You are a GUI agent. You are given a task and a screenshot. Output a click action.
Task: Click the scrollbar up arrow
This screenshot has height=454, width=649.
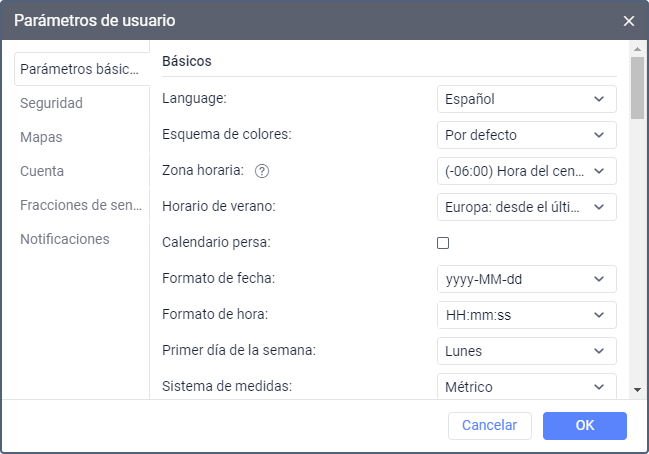637,48
